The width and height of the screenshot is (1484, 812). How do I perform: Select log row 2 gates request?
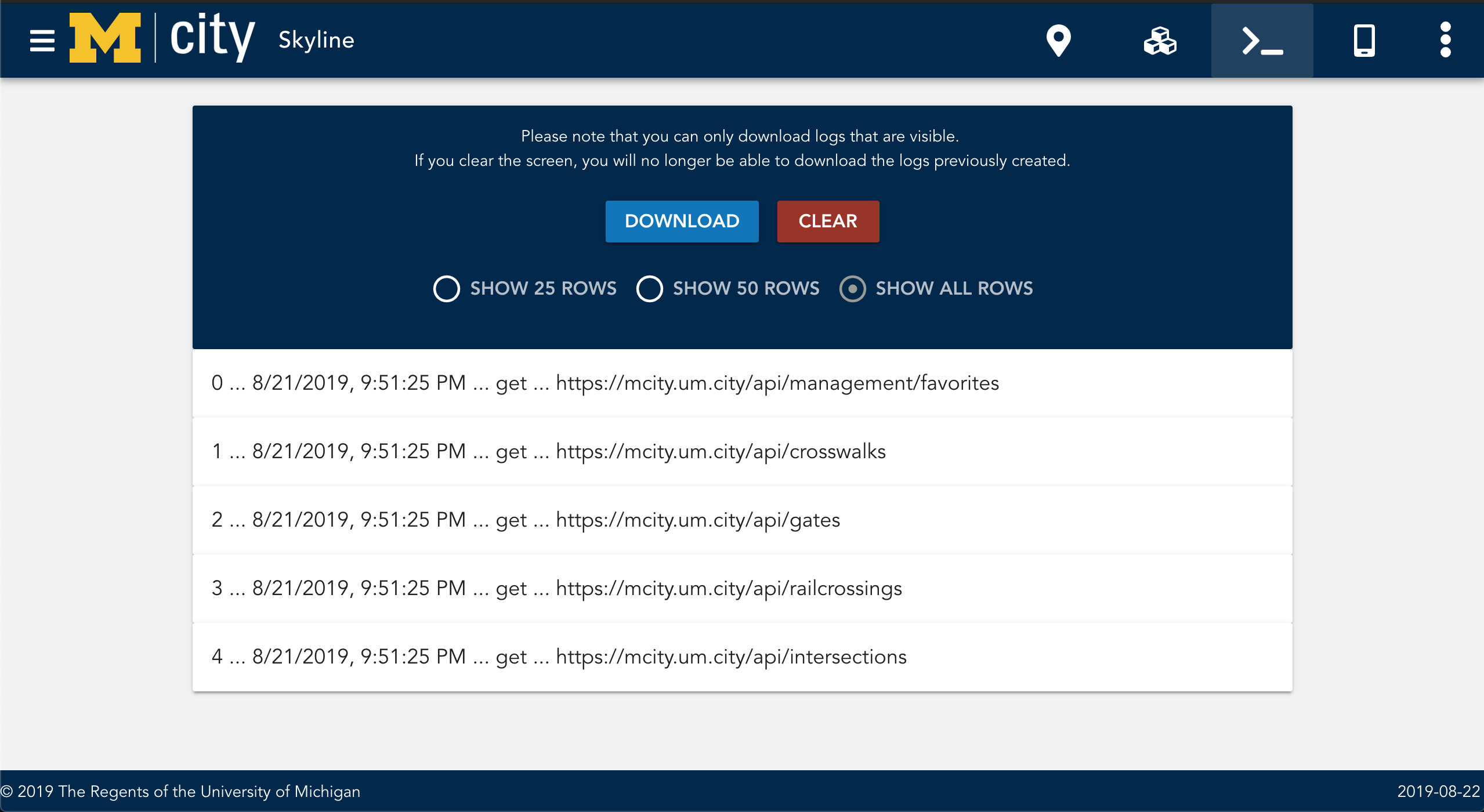(x=742, y=520)
